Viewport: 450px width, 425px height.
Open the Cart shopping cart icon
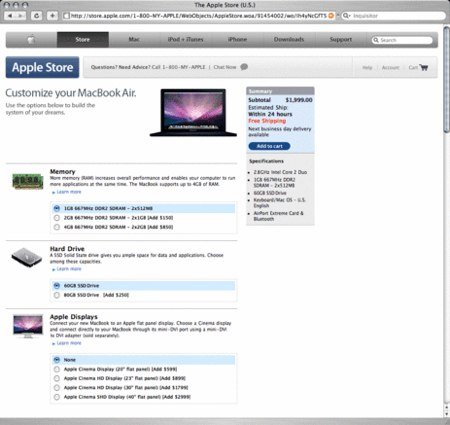[x=424, y=67]
